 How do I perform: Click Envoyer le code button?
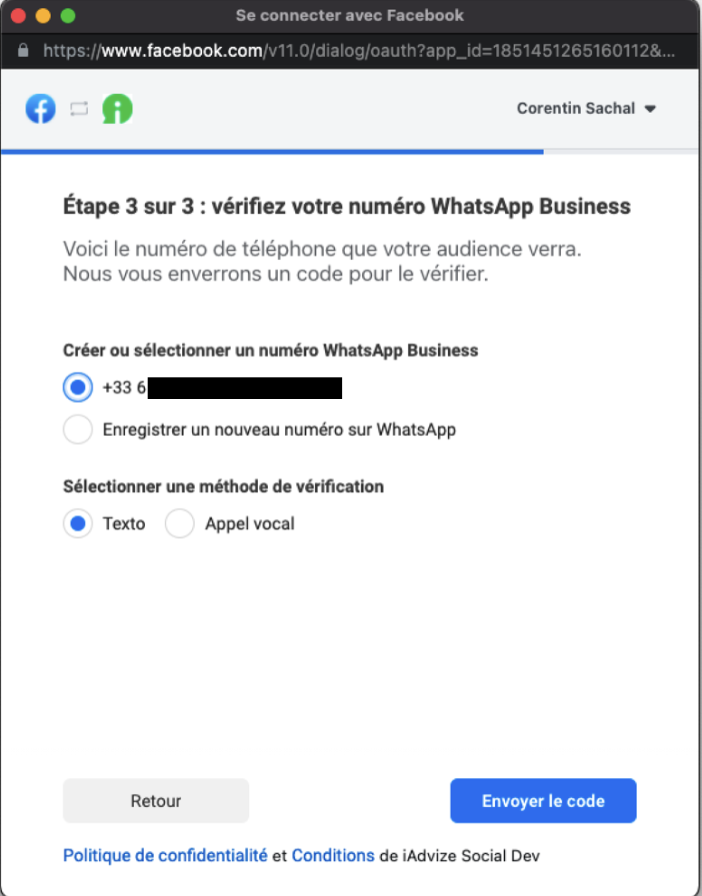(x=543, y=801)
